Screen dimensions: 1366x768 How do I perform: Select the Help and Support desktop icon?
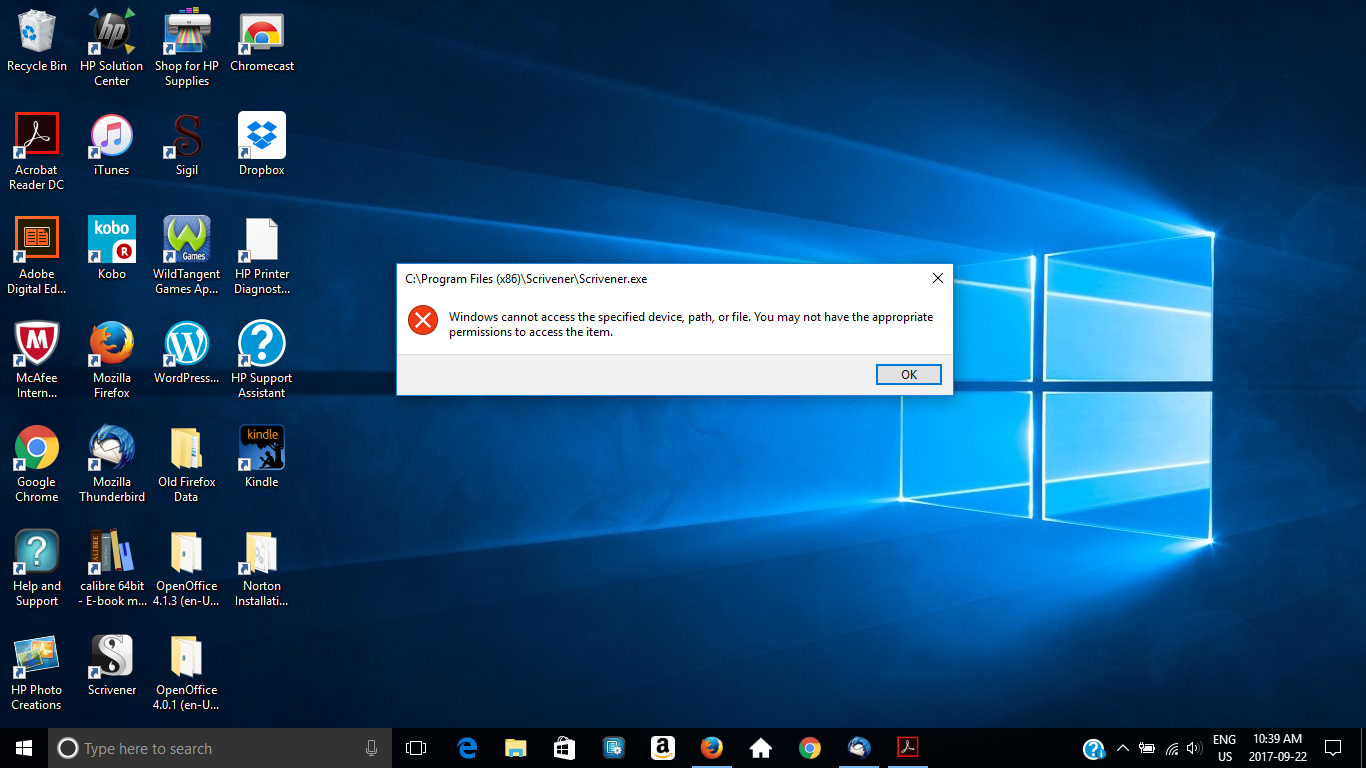click(37, 568)
